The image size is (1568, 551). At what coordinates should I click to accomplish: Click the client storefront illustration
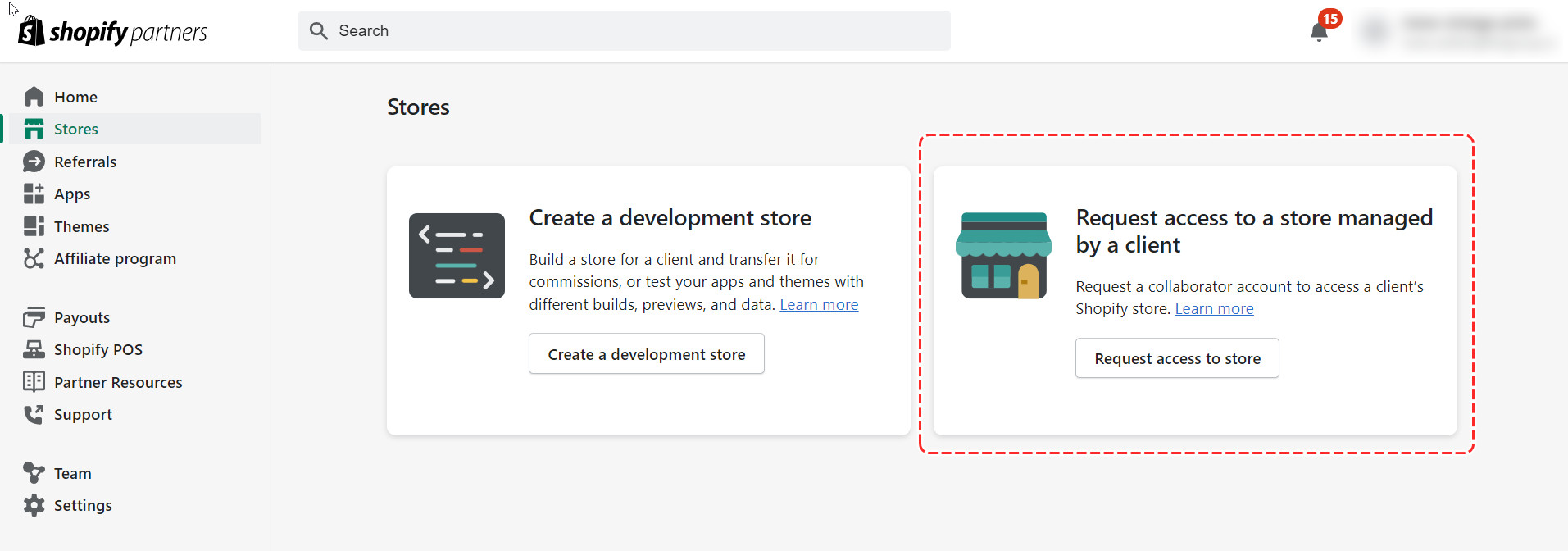1003,256
